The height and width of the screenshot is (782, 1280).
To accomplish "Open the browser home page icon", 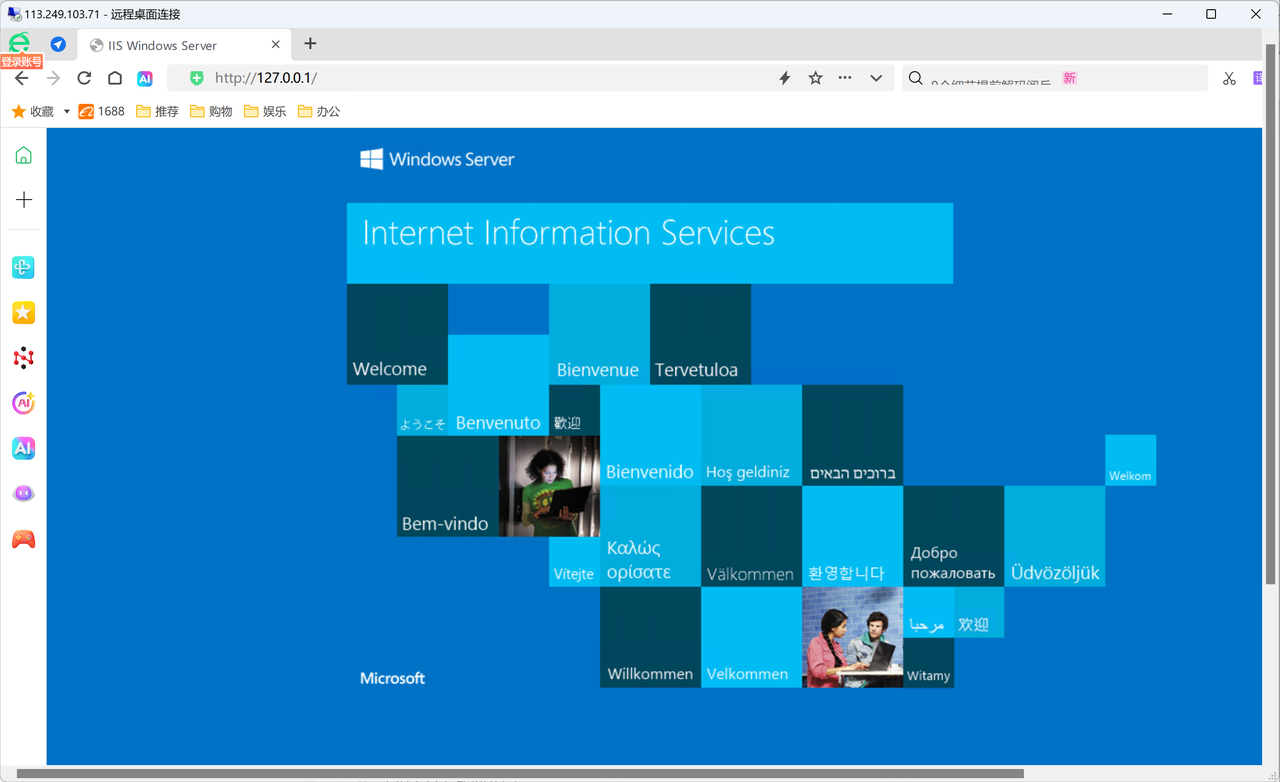I will coord(115,78).
